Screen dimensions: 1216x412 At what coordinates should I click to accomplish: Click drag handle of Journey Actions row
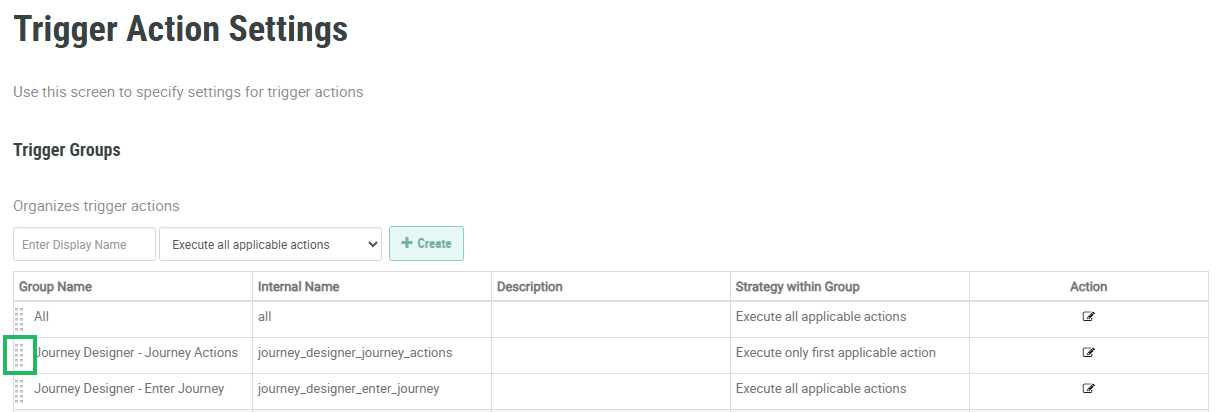pos(19,355)
